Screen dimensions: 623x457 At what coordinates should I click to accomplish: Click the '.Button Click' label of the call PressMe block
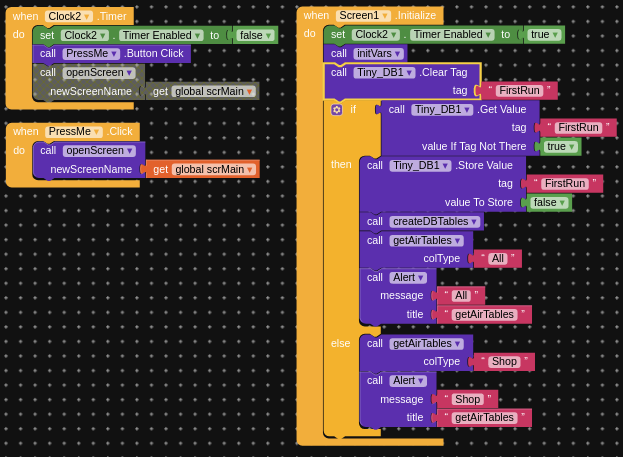coord(154,53)
